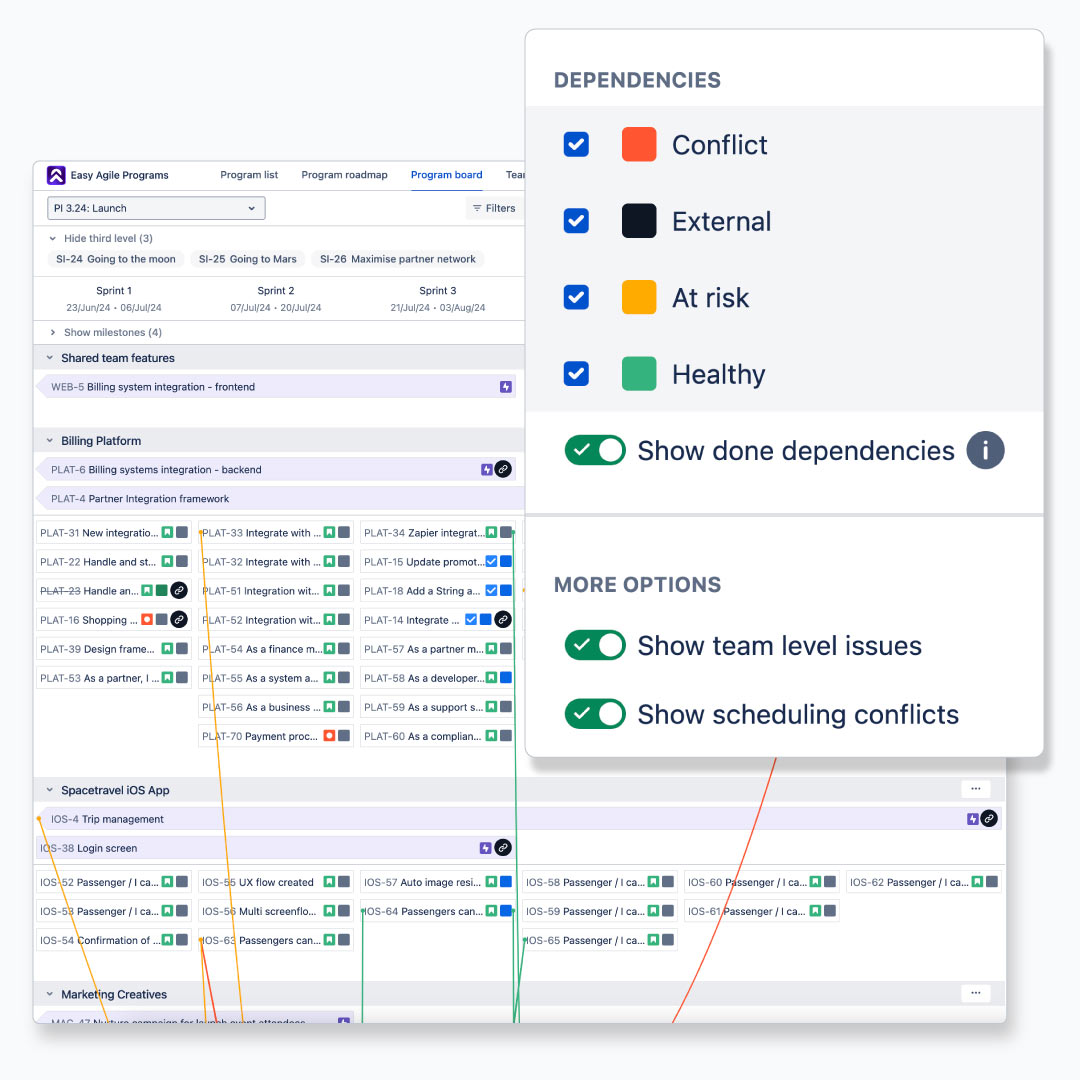Click the story icon on IOS-62 card
Viewport: 1080px width, 1080px height.
pyautogui.click(x=977, y=882)
